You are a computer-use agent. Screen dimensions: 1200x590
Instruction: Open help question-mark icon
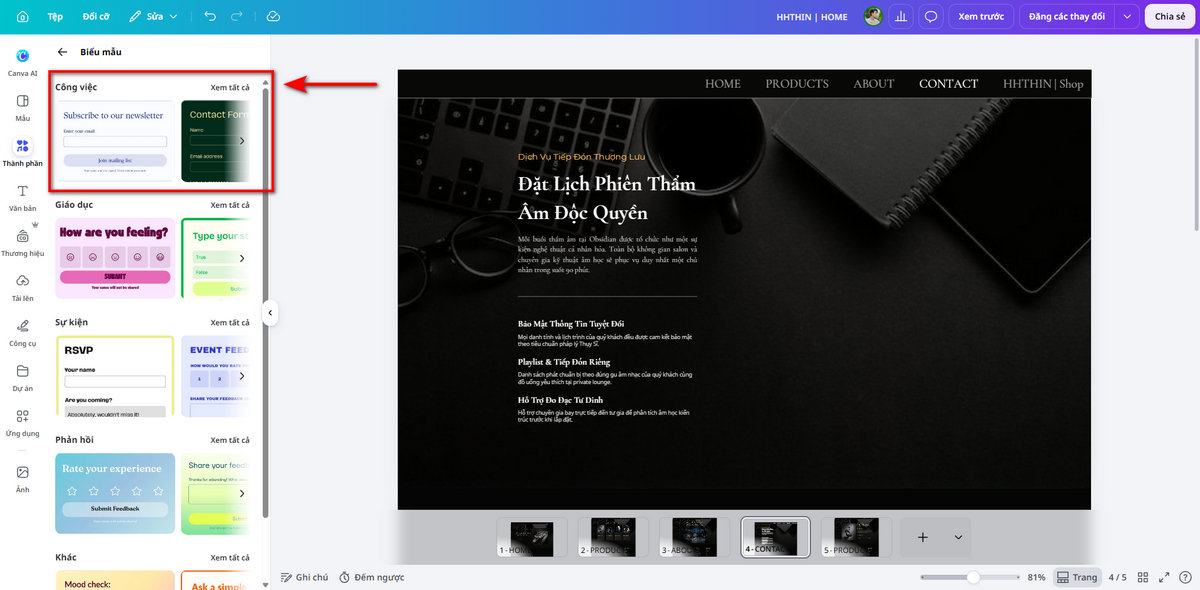[1186, 577]
